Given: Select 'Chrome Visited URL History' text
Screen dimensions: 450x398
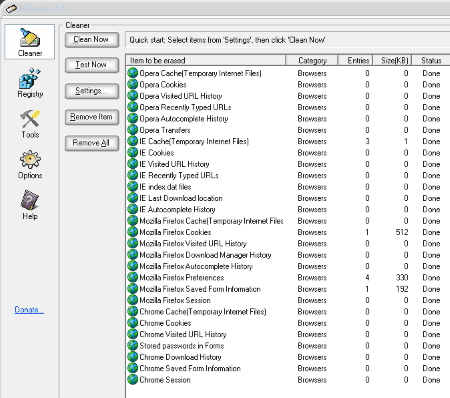Looking at the screenshot, I should [x=183, y=334].
